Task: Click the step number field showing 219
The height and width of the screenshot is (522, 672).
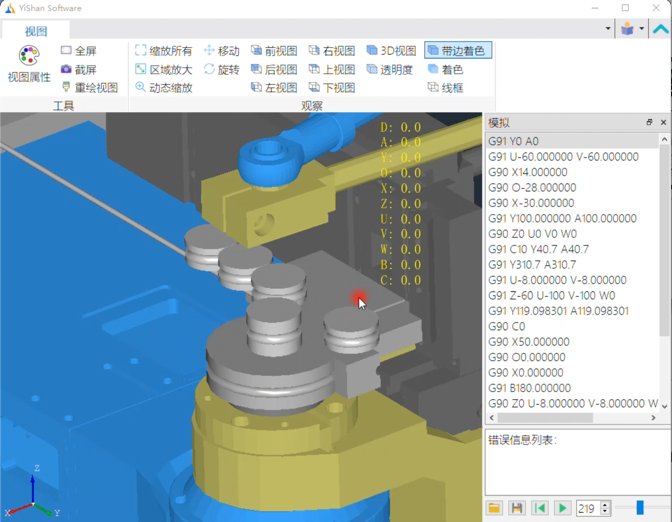Action: click(587, 508)
